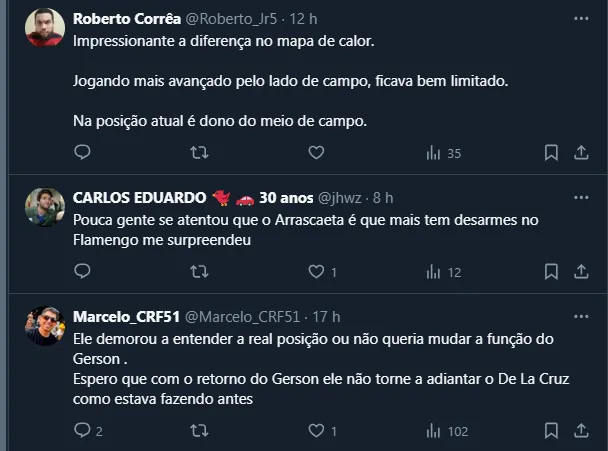Image resolution: width=608 pixels, height=451 pixels.
Task: Reply to Marcelo_CRF51's tweet
Action: 83,431
